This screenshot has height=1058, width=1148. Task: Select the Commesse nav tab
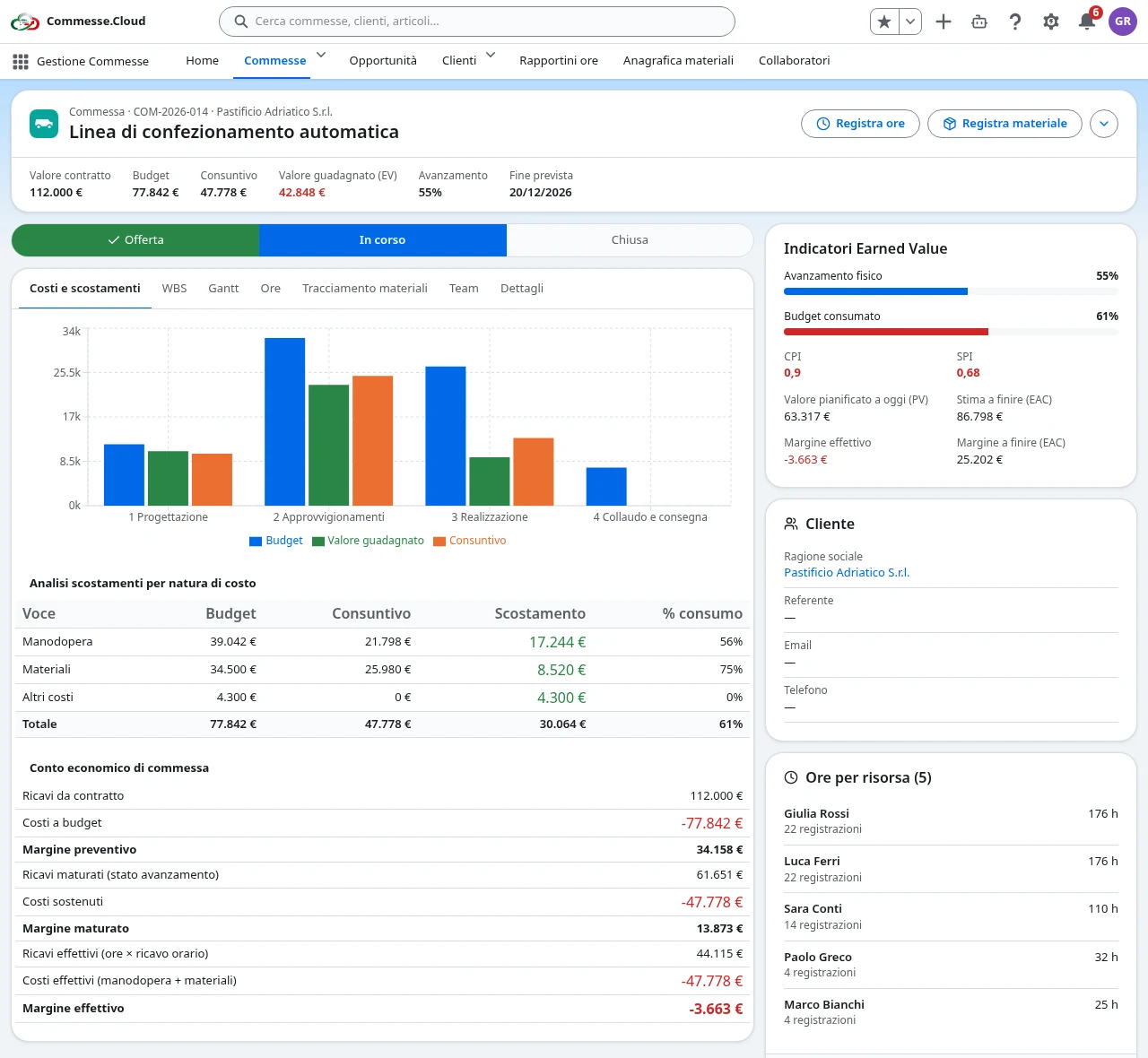[x=275, y=61]
